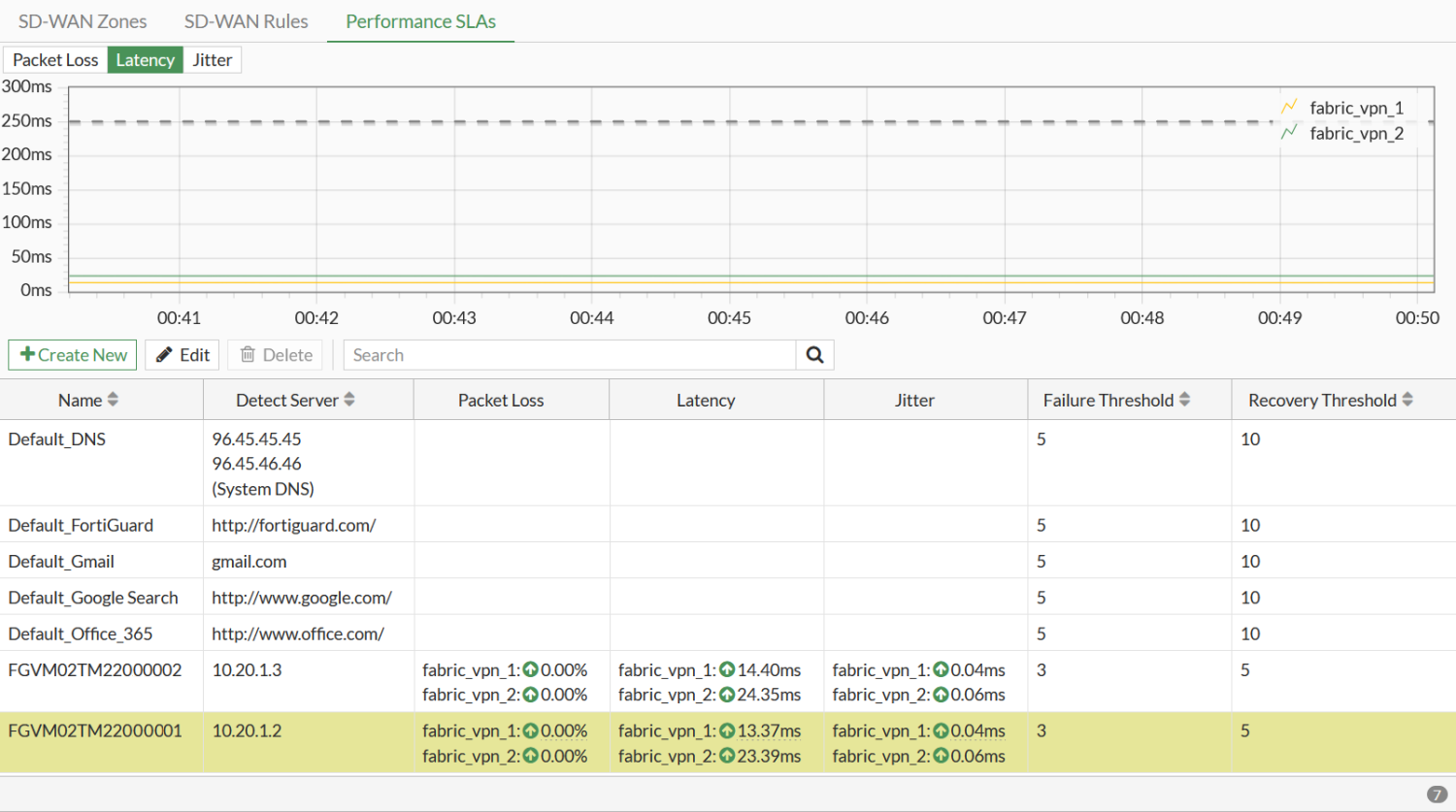Click the row count badge showing 7
The height and width of the screenshot is (812, 1456).
pyautogui.click(x=1437, y=794)
